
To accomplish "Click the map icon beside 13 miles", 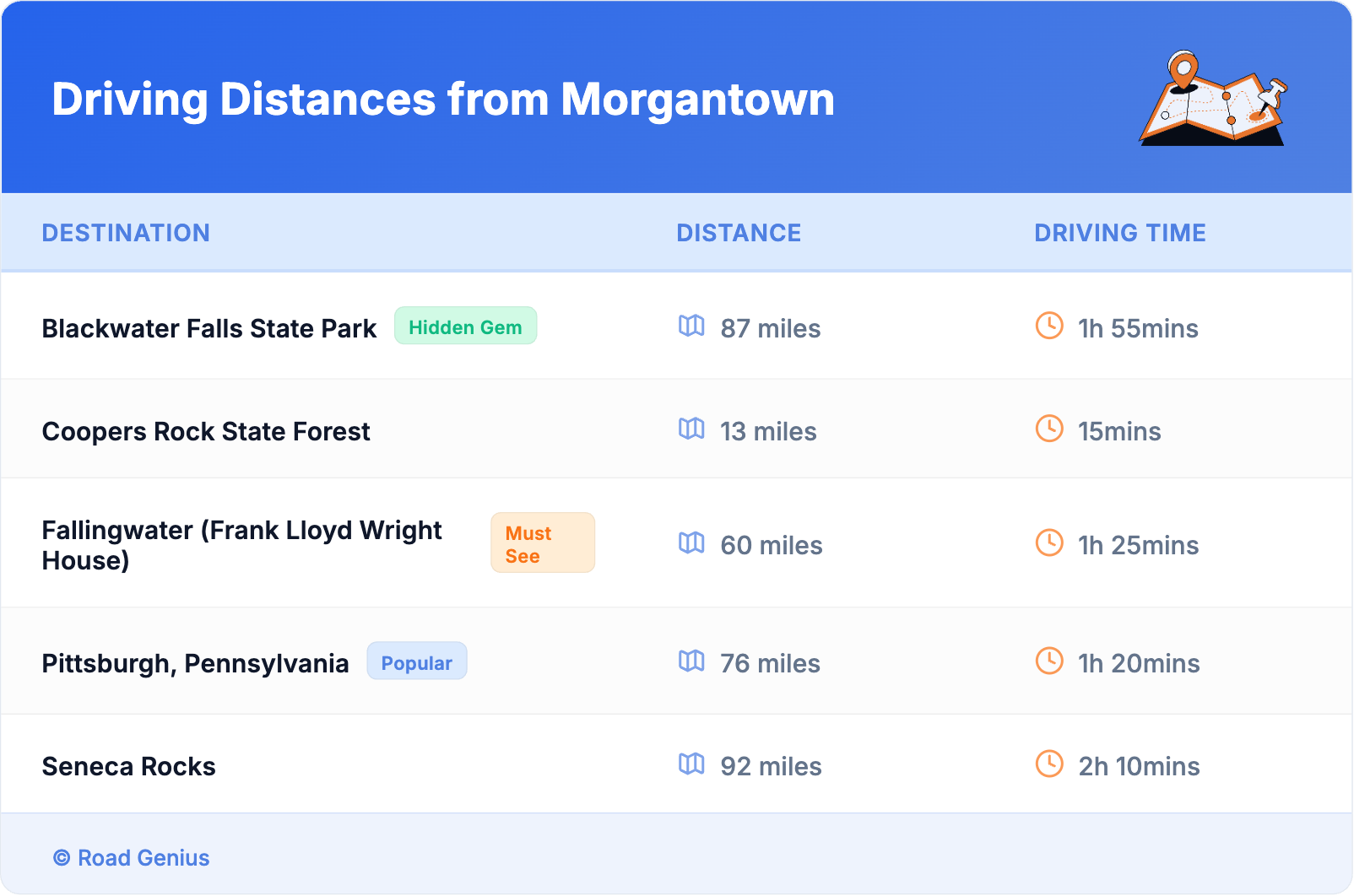I will 691,429.
